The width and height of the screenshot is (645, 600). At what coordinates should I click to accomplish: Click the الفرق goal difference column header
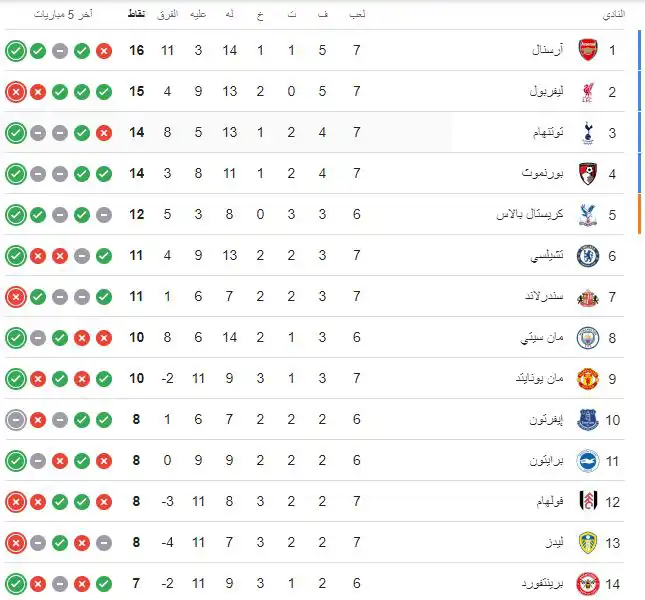coord(168,16)
